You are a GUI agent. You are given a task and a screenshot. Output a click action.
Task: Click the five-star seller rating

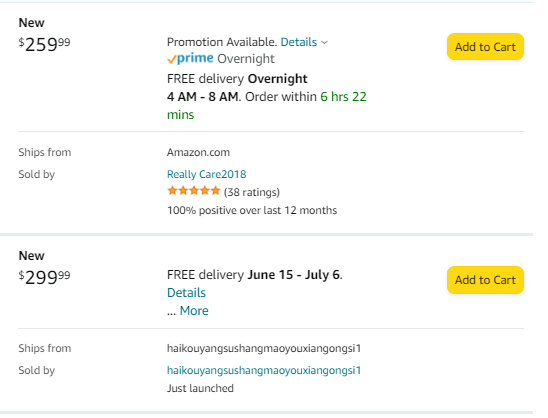(194, 191)
